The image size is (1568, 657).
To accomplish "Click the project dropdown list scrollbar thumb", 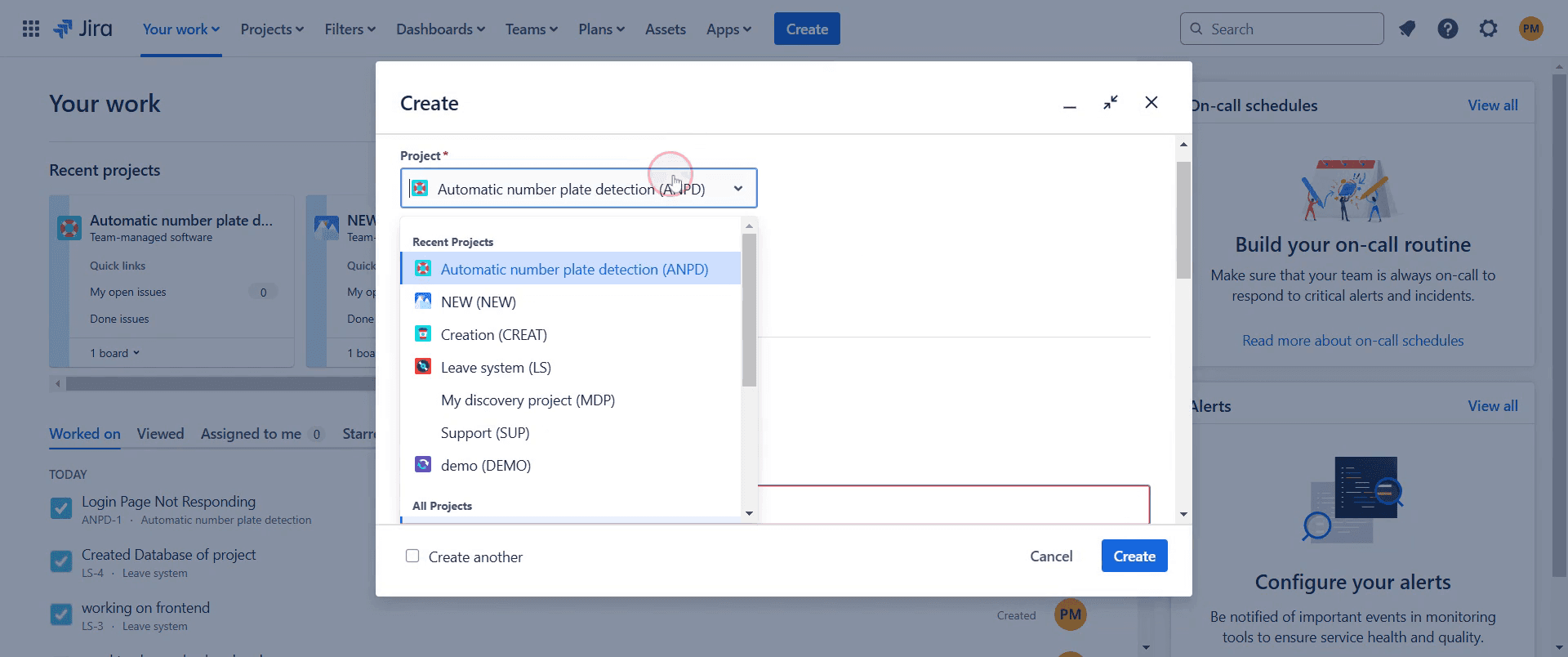I will [749, 310].
